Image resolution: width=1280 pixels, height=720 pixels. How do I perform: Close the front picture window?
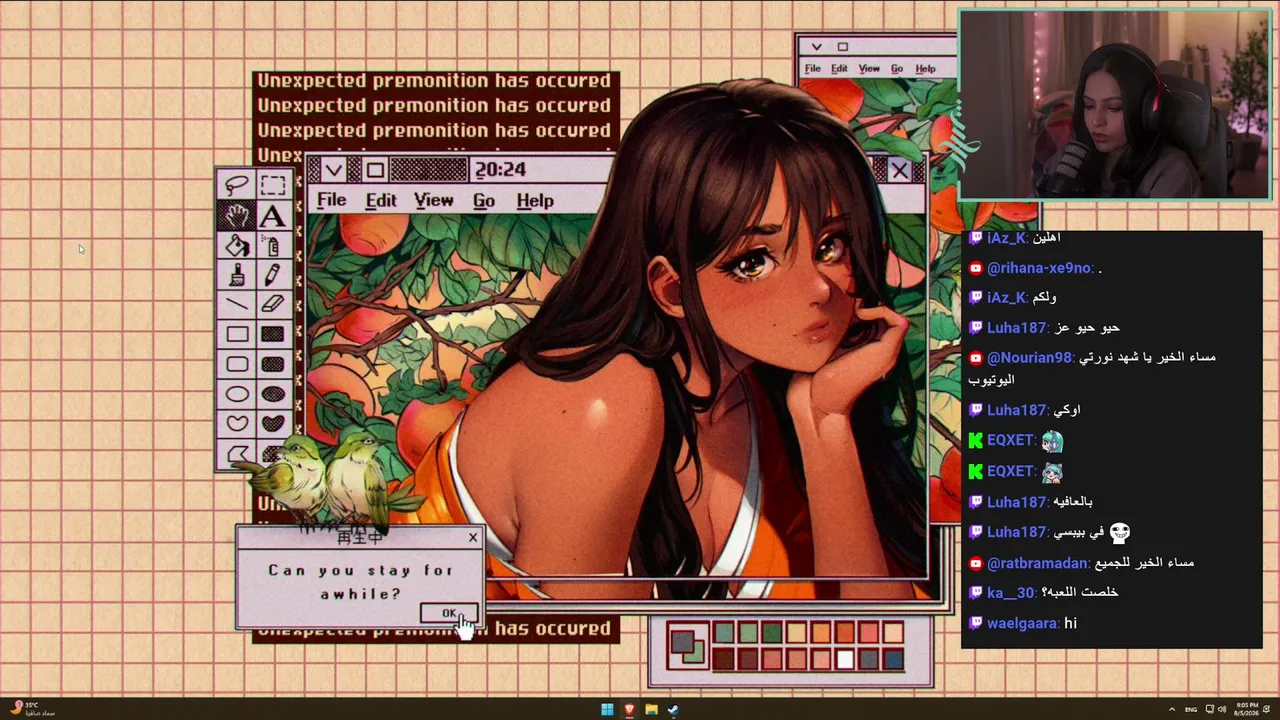[899, 171]
